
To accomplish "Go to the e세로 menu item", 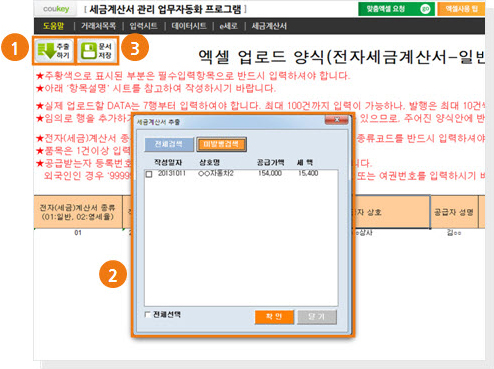I will coord(229,26).
